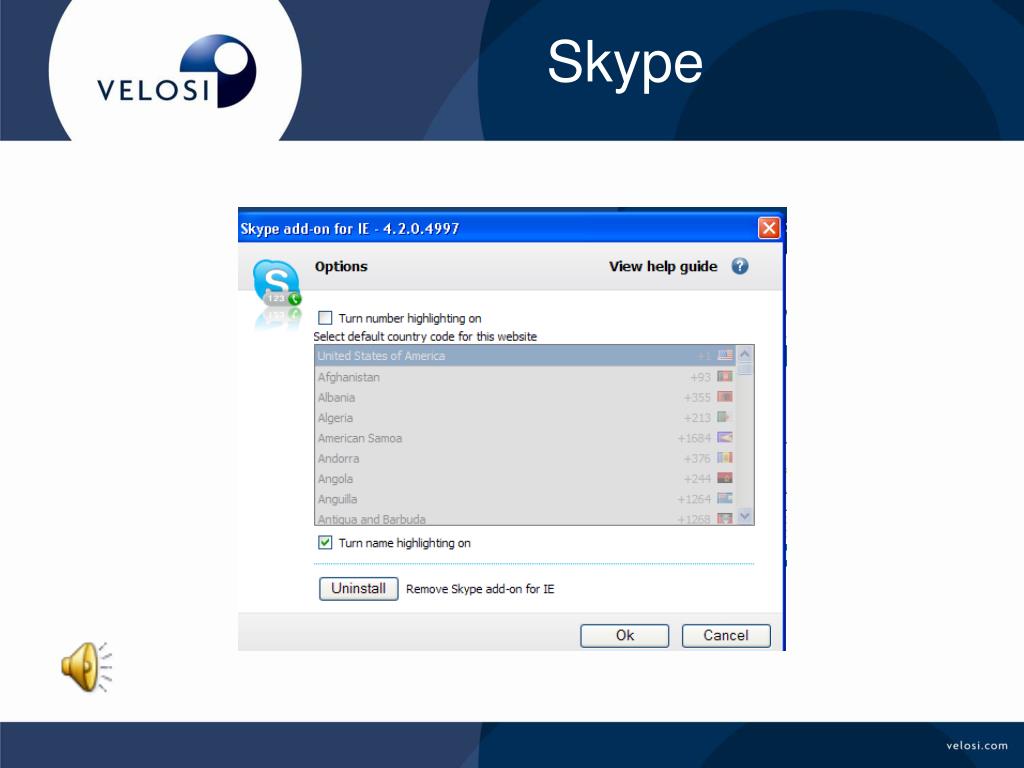Image resolution: width=1024 pixels, height=768 pixels.
Task: Click the Anguilla flag icon
Action: pos(725,498)
